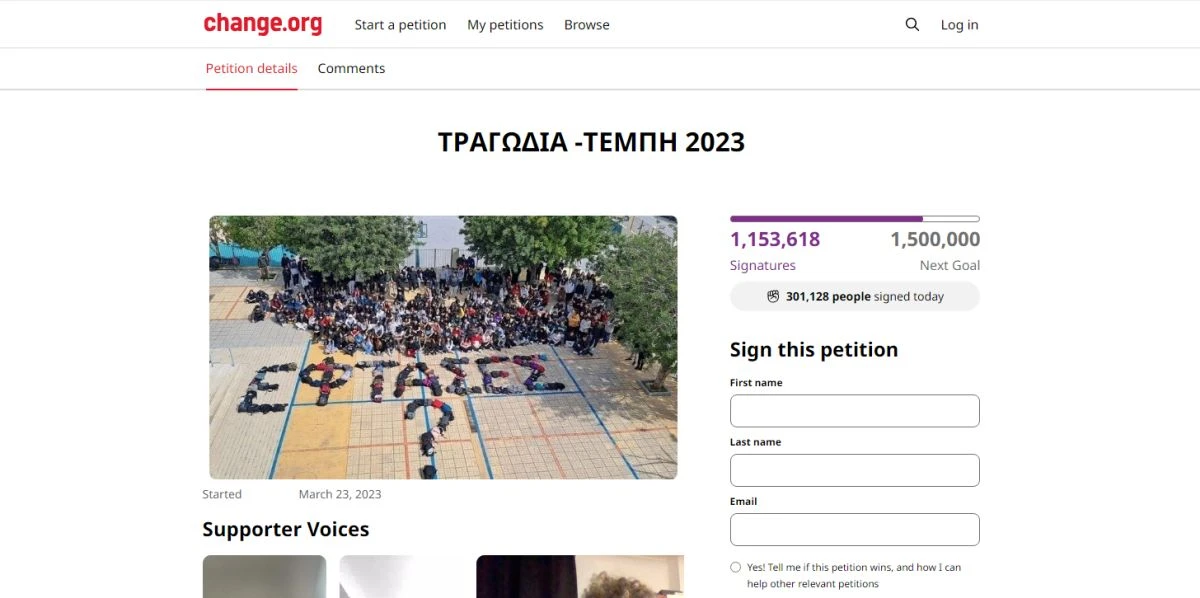This screenshot has width=1200, height=598.
Task: Click the First name input field
Action: click(855, 411)
